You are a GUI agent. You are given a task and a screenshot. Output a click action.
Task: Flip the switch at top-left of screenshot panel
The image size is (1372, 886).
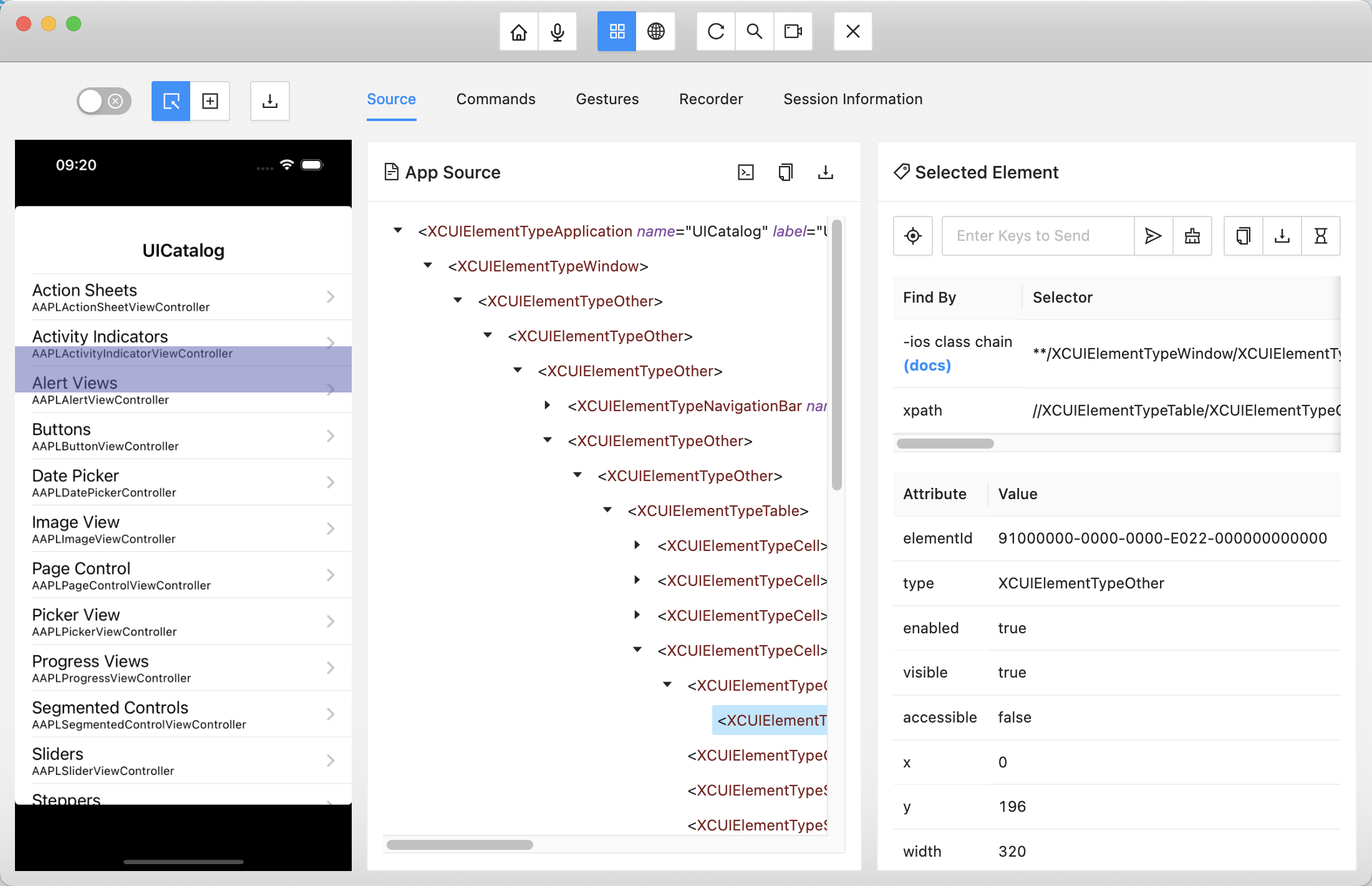point(103,101)
